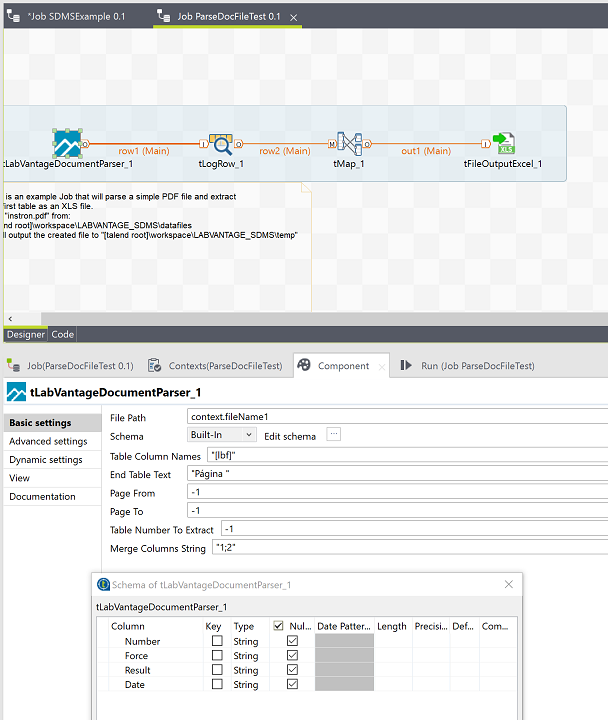Image resolution: width=608 pixels, height=720 pixels.
Task: Open the Job(ParseDocFileTest 0.1) view tab
Action: [x=80, y=366]
